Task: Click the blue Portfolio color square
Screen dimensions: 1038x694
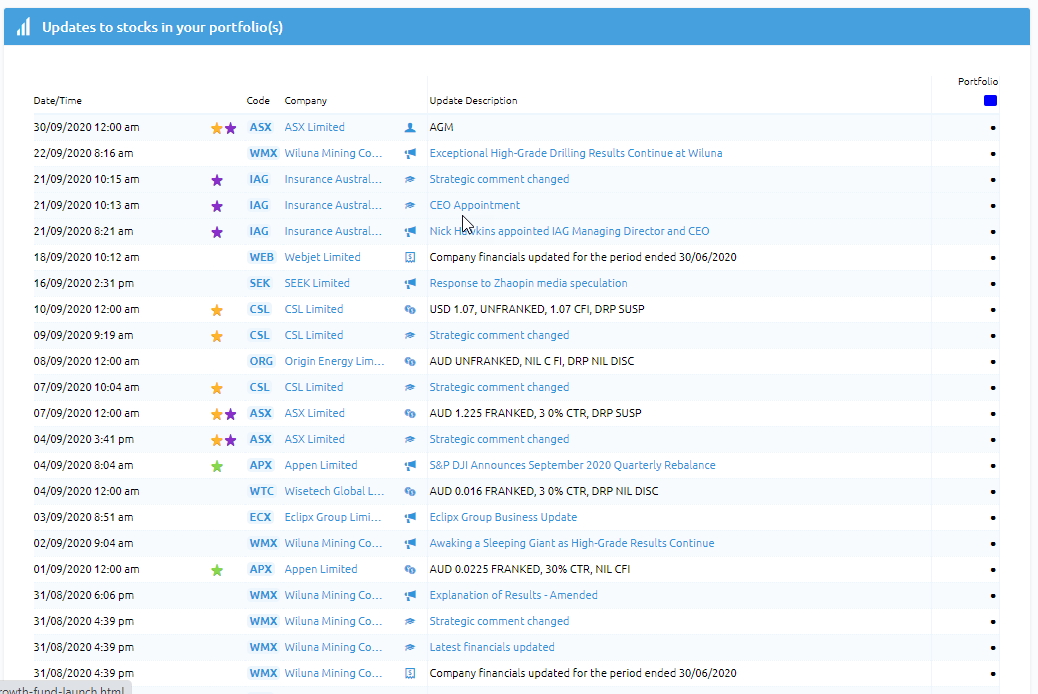Action: (x=990, y=101)
